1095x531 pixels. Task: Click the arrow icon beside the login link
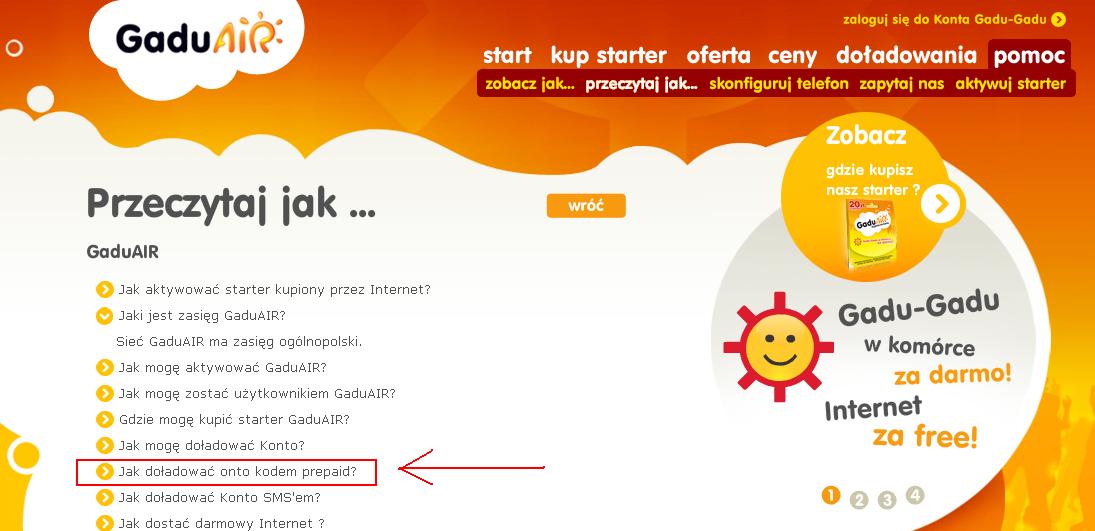(x=1059, y=20)
